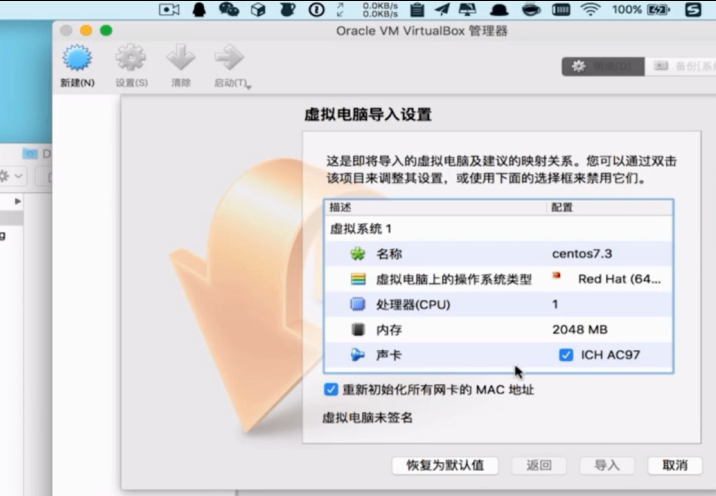Open the Sogou S input method icon
Screen dimensions: 716x496
693,10
